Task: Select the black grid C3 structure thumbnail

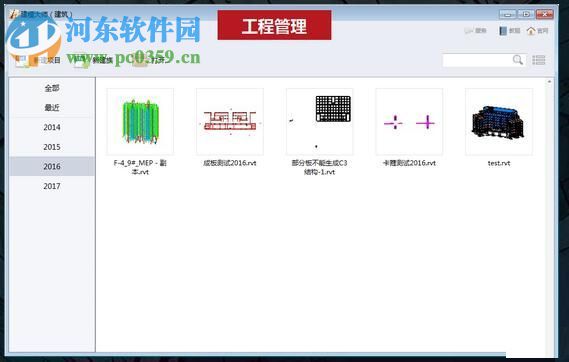Action: coord(319,122)
